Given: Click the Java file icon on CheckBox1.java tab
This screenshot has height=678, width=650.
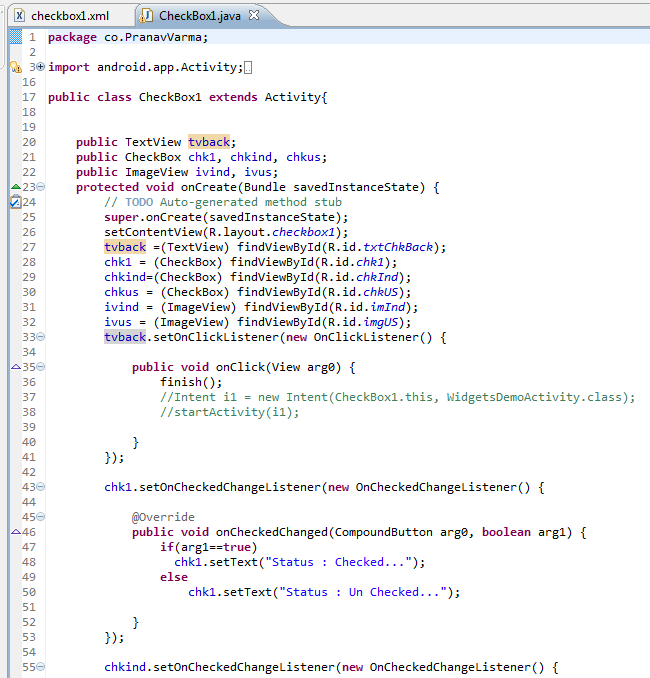Looking at the screenshot, I should pyautogui.click(x=146, y=16).
